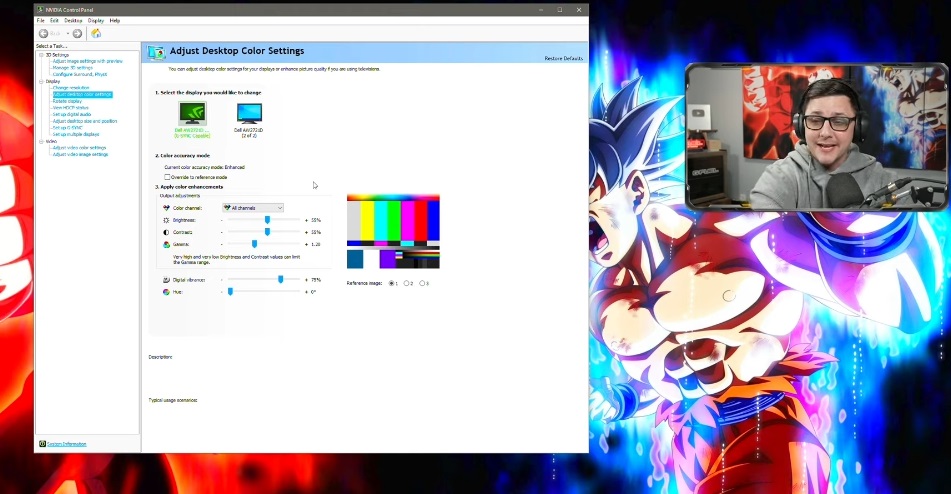Image resolution: width=951 pixels, height=494 pixels.
Task: Click the Contrast slider handle
Action: click(x=267, y=232)
